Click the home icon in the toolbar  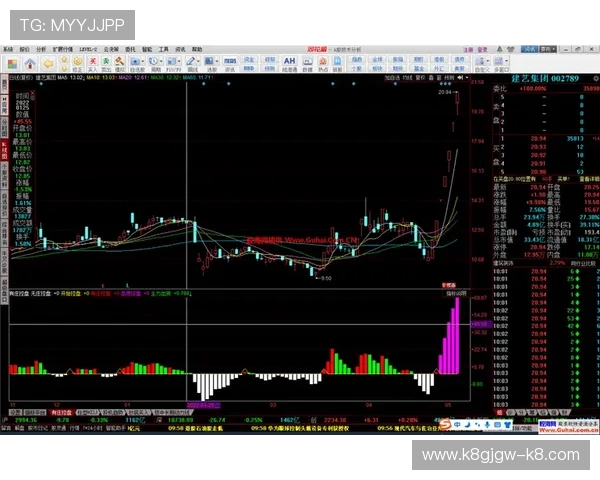pyautogui.click(x=30, y=62)
